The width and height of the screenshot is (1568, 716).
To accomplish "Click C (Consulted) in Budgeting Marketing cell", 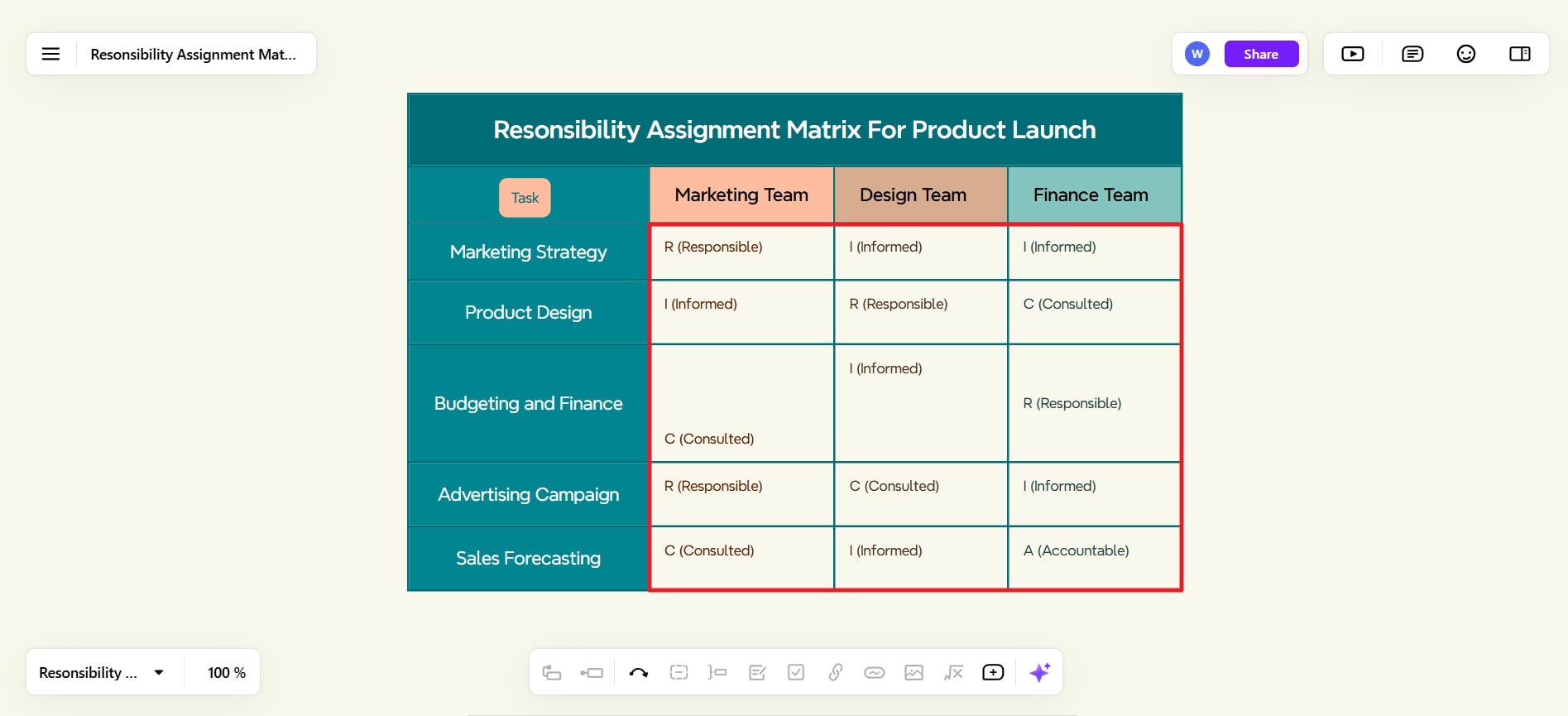I will pos(709,439).
